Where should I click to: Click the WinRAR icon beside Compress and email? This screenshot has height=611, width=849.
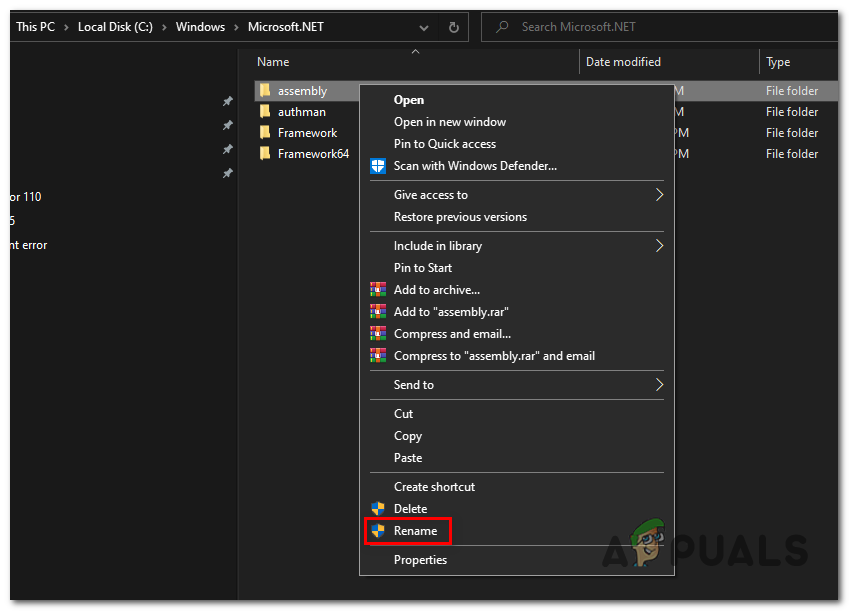378,334
